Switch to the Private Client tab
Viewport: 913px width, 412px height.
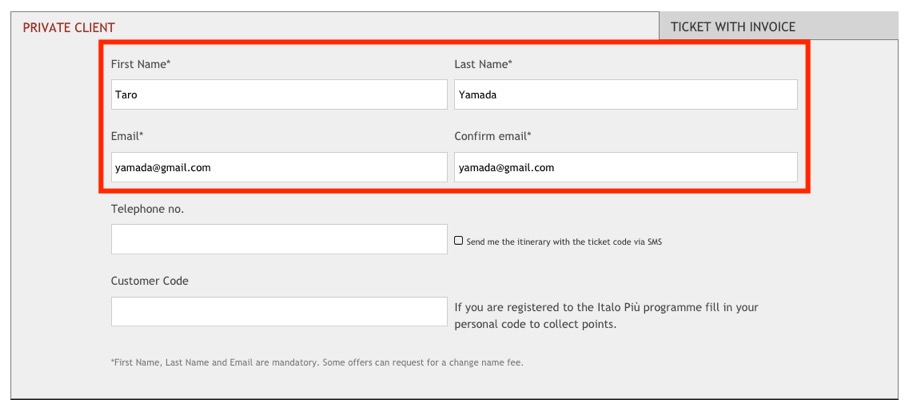click(69, 27)
